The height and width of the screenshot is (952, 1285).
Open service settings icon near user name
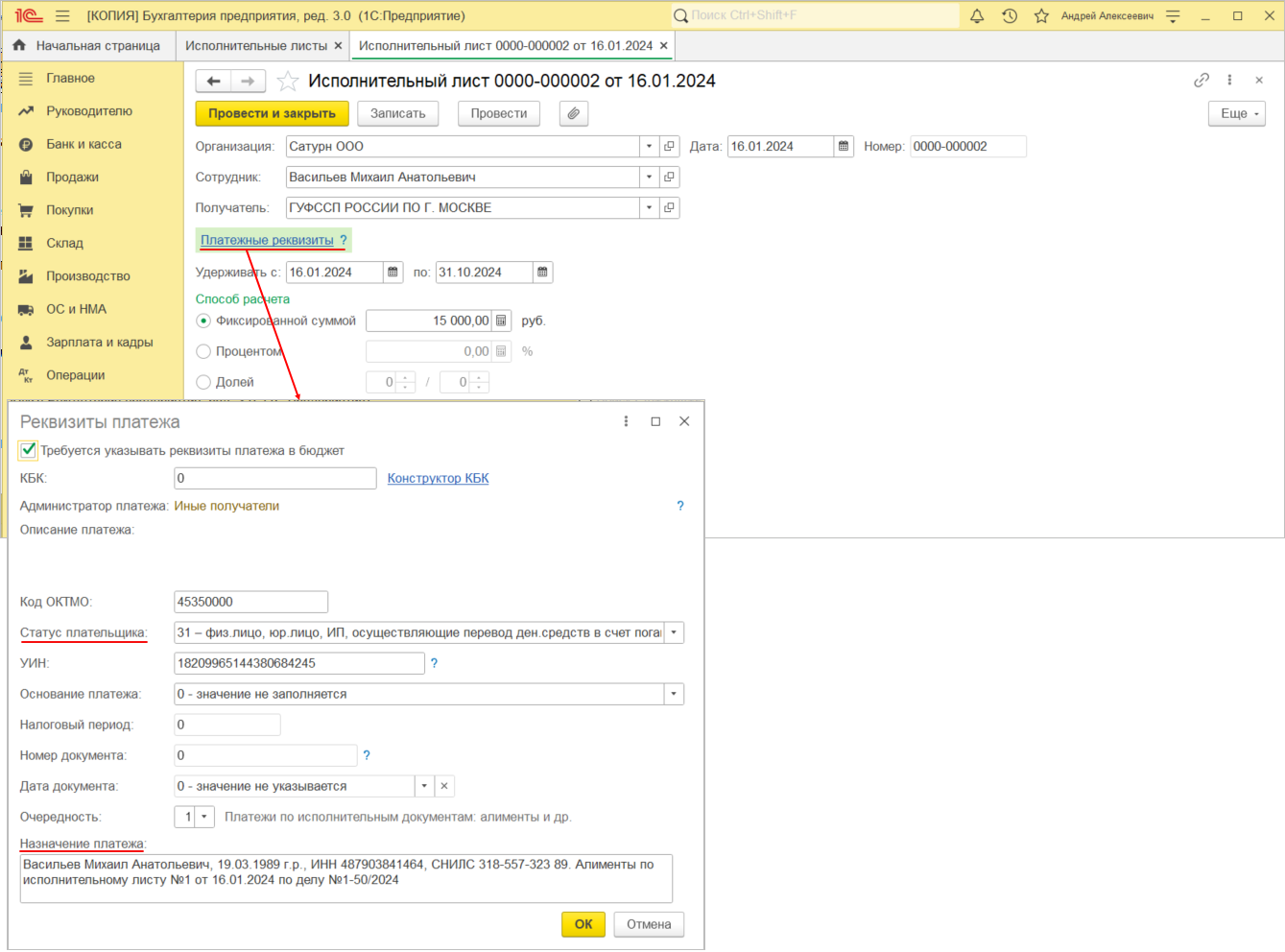click(x=1173, y=16)
